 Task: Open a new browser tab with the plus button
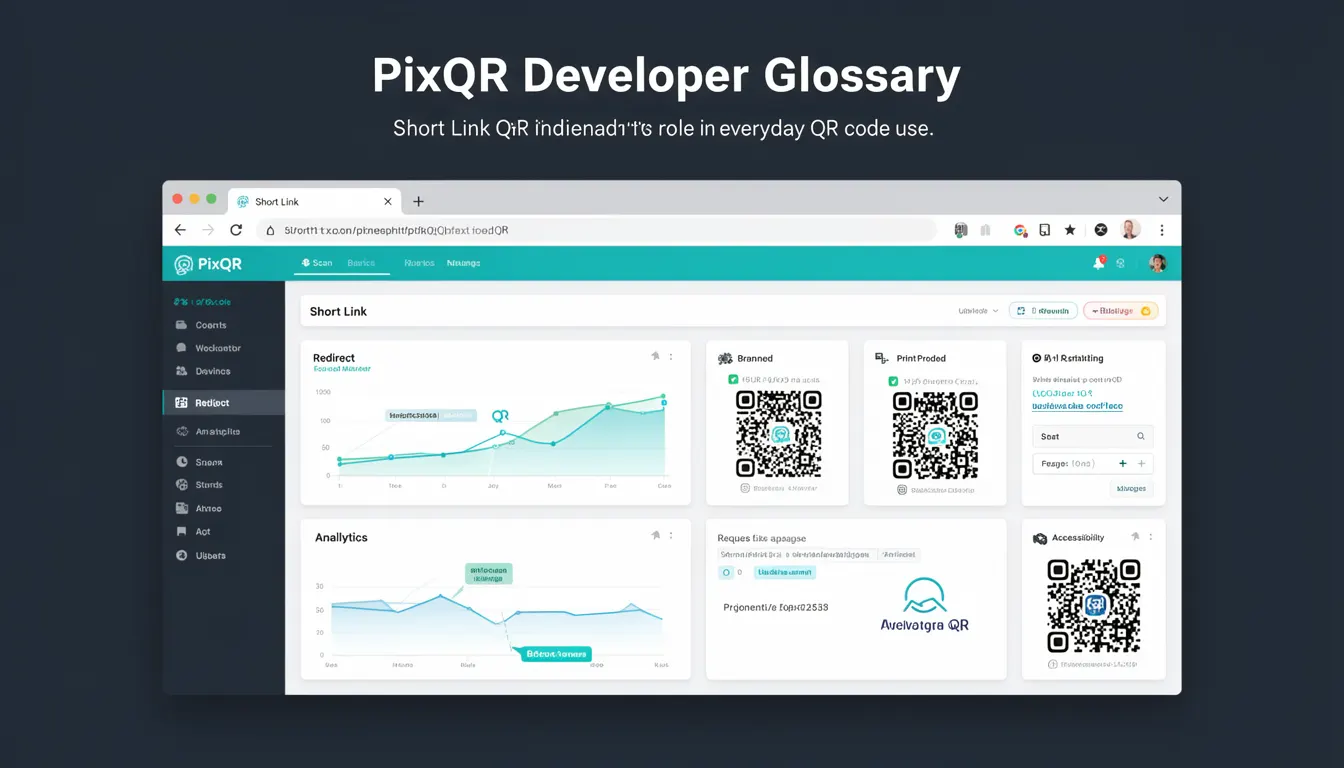pyautogui.click(x=418, y=201)
